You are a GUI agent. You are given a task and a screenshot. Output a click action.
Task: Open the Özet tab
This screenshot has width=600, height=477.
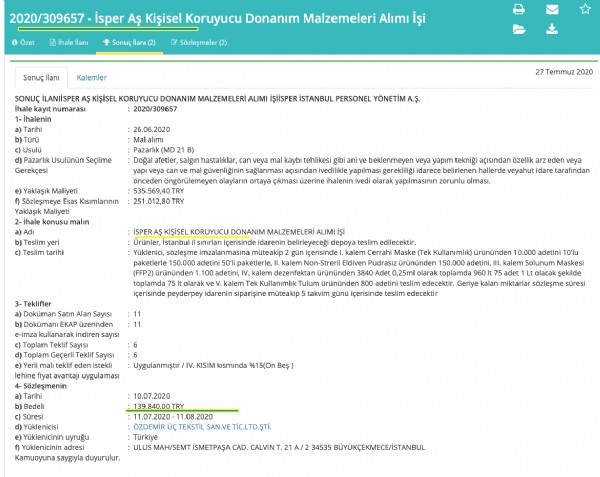click(x=27, y=44)
